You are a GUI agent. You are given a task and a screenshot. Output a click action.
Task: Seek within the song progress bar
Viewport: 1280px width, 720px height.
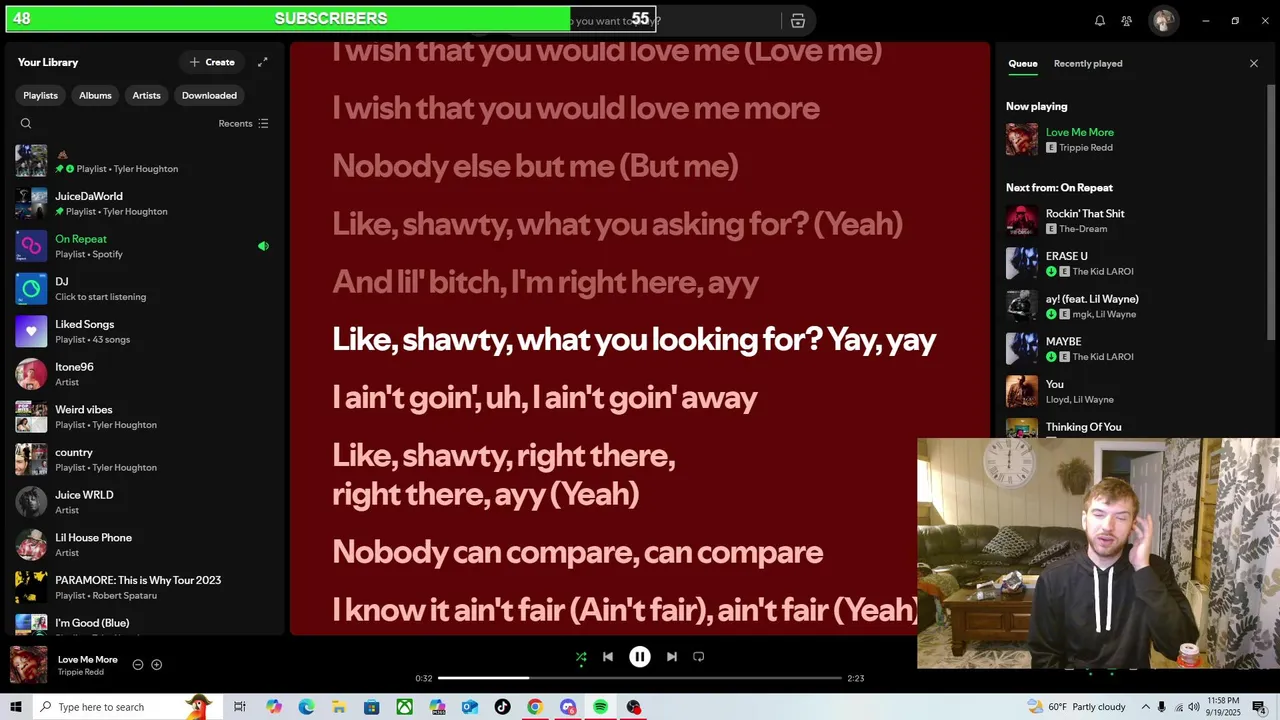click(x=640, y=678)
